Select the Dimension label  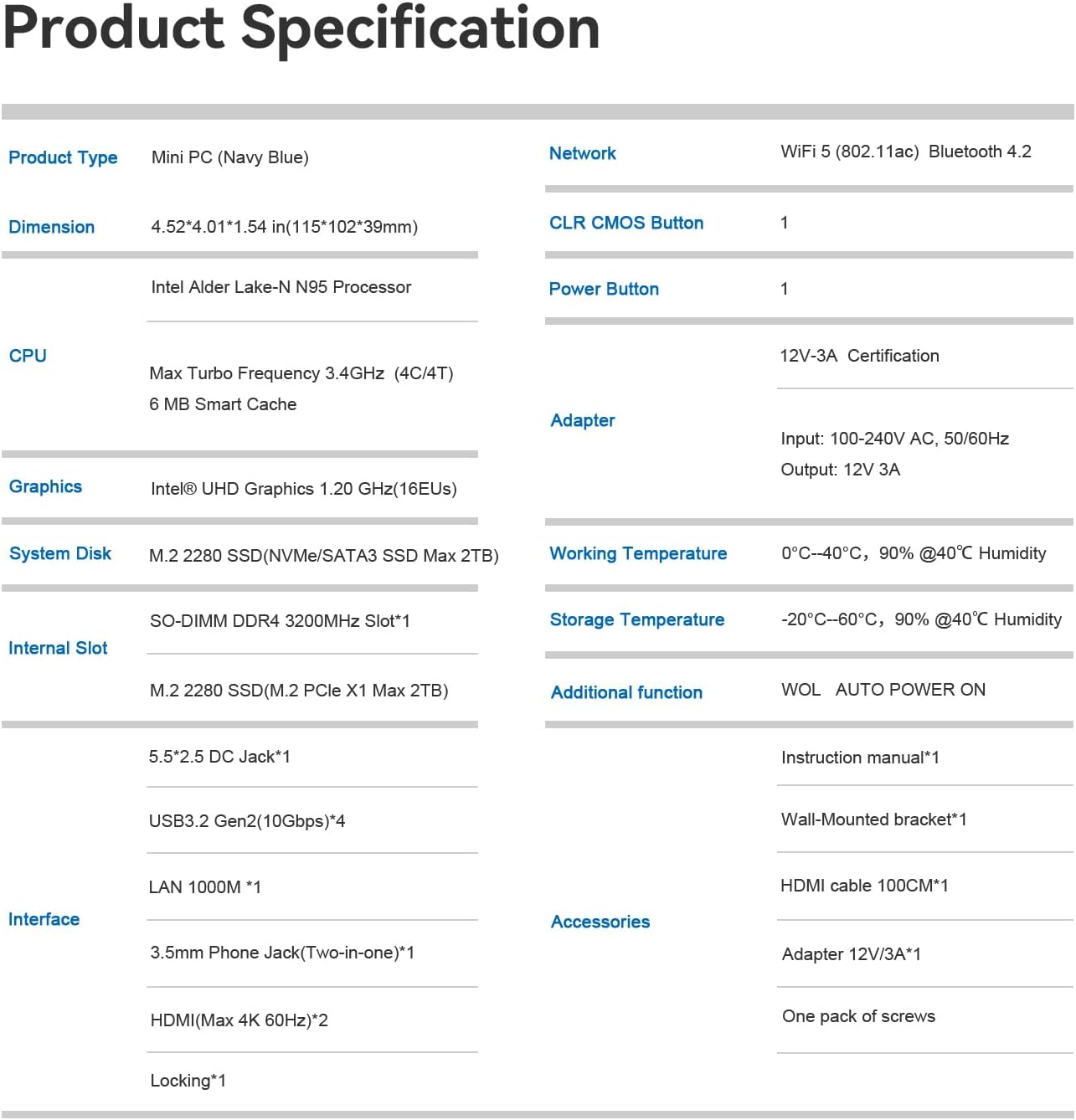click(51, 227)
